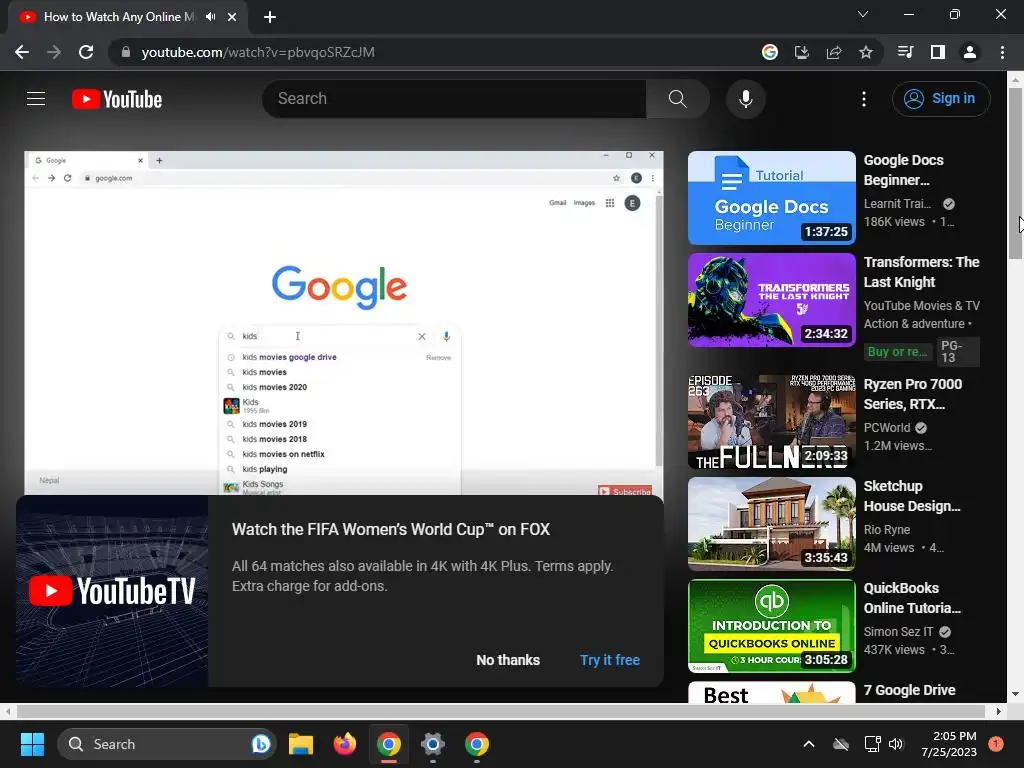The height and width of the screenshot is (768, 1024).
Task: Open the Full Nerd episode 263 thumbnail
Action: (x=771, y=422)
